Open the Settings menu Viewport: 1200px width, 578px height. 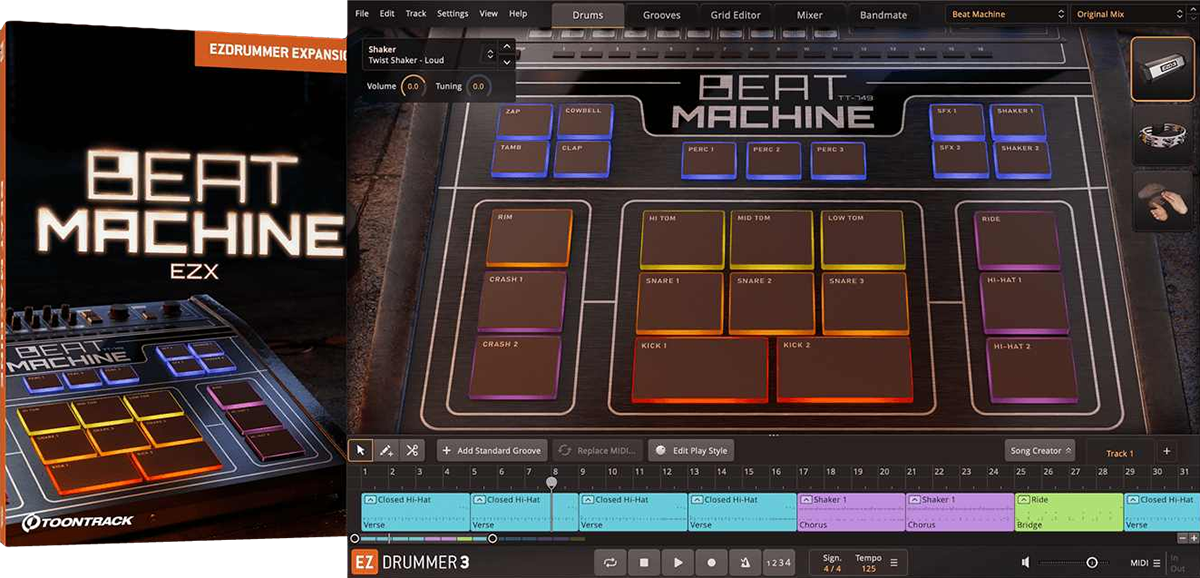point(452,14)
